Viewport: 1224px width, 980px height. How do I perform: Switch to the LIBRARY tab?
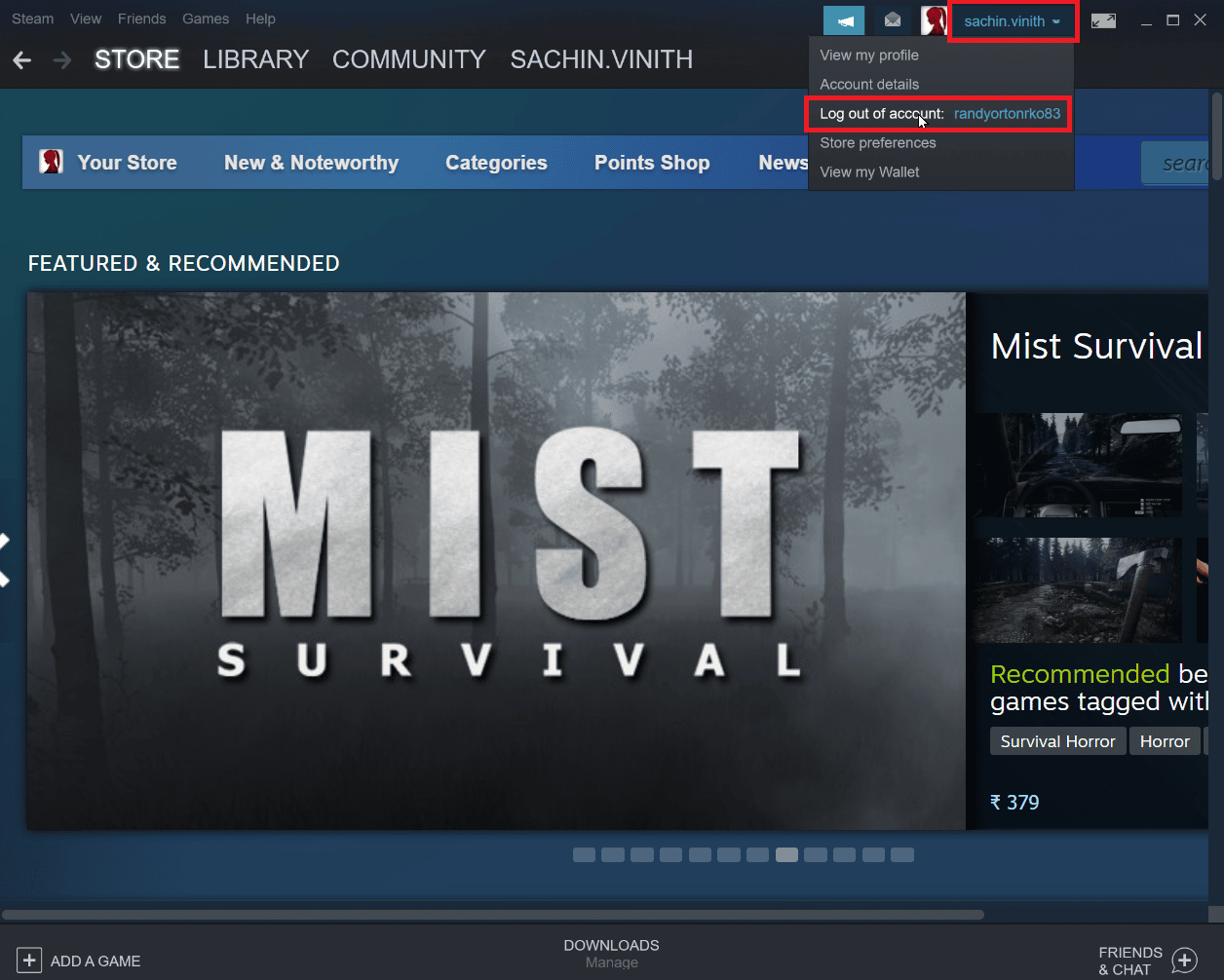point(255,59)
